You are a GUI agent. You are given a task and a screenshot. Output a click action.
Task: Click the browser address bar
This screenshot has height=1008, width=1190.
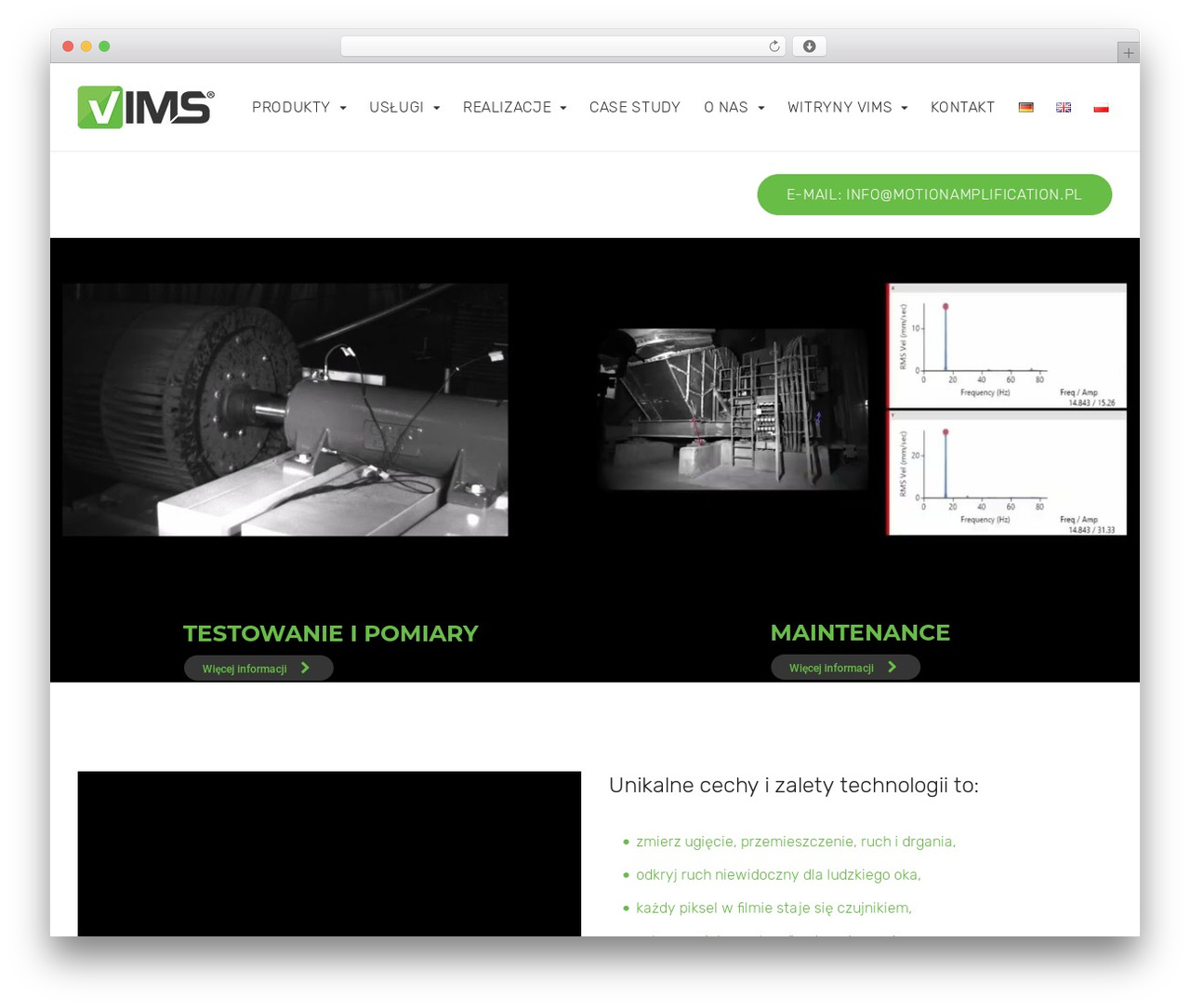(x=562, y=46)
